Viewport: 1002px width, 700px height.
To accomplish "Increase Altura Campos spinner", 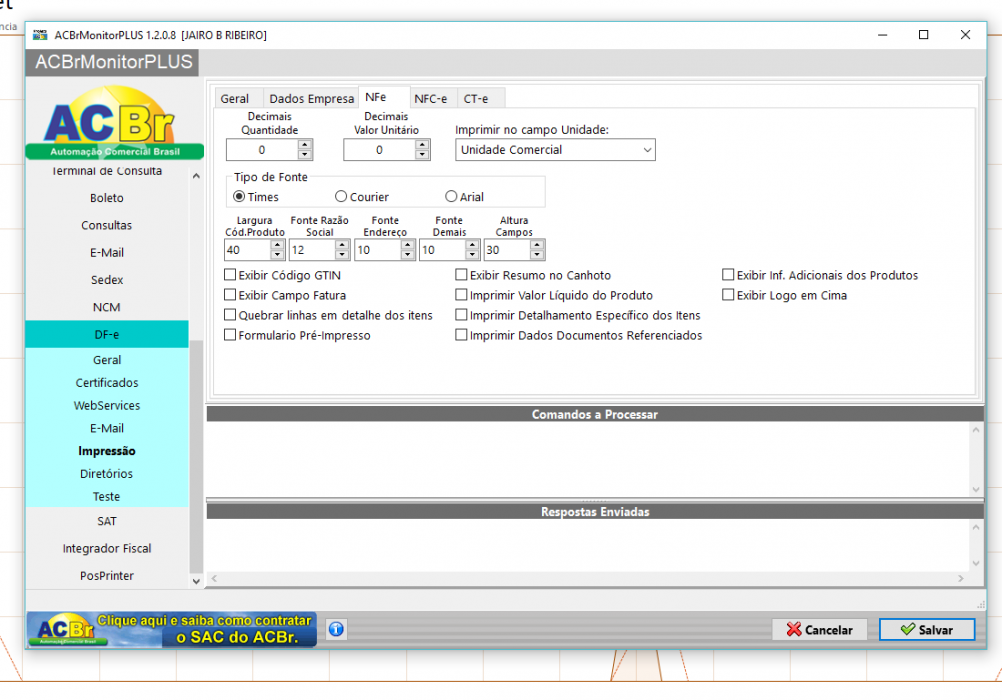I will click(537, 245).
